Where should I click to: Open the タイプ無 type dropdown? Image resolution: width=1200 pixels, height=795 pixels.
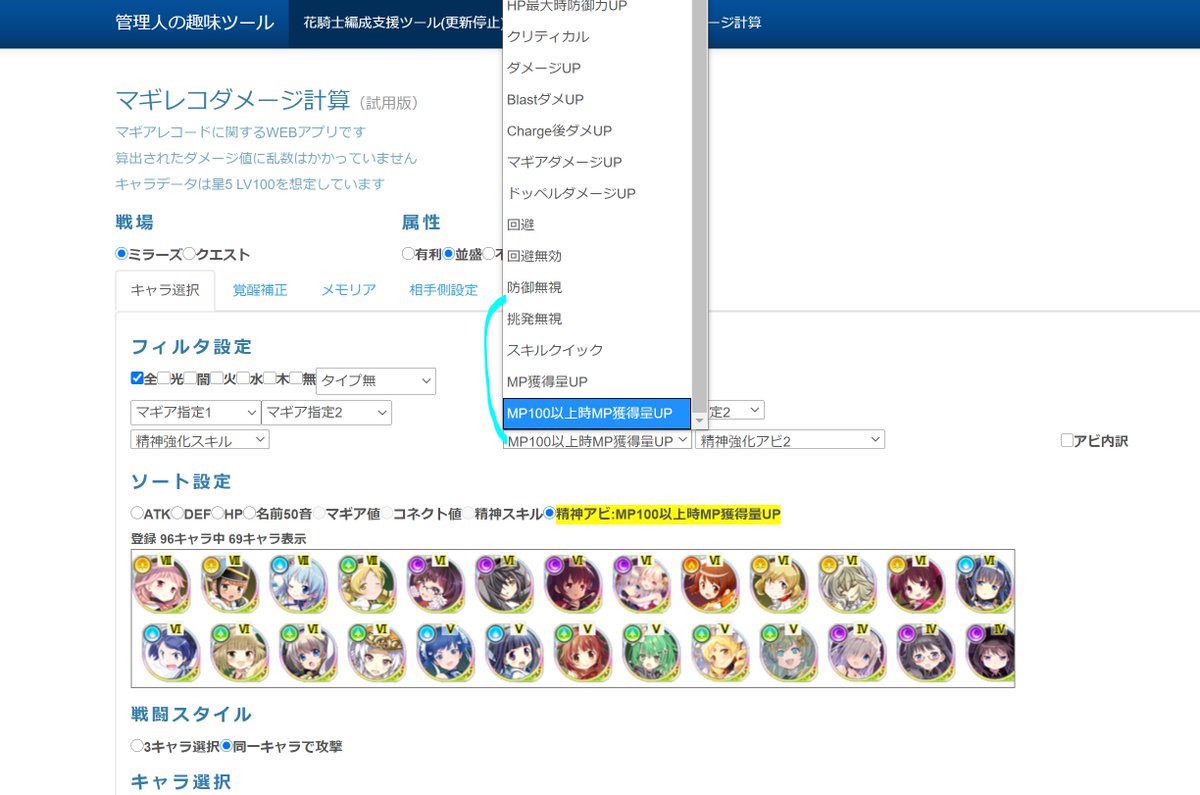pos(375,380)
